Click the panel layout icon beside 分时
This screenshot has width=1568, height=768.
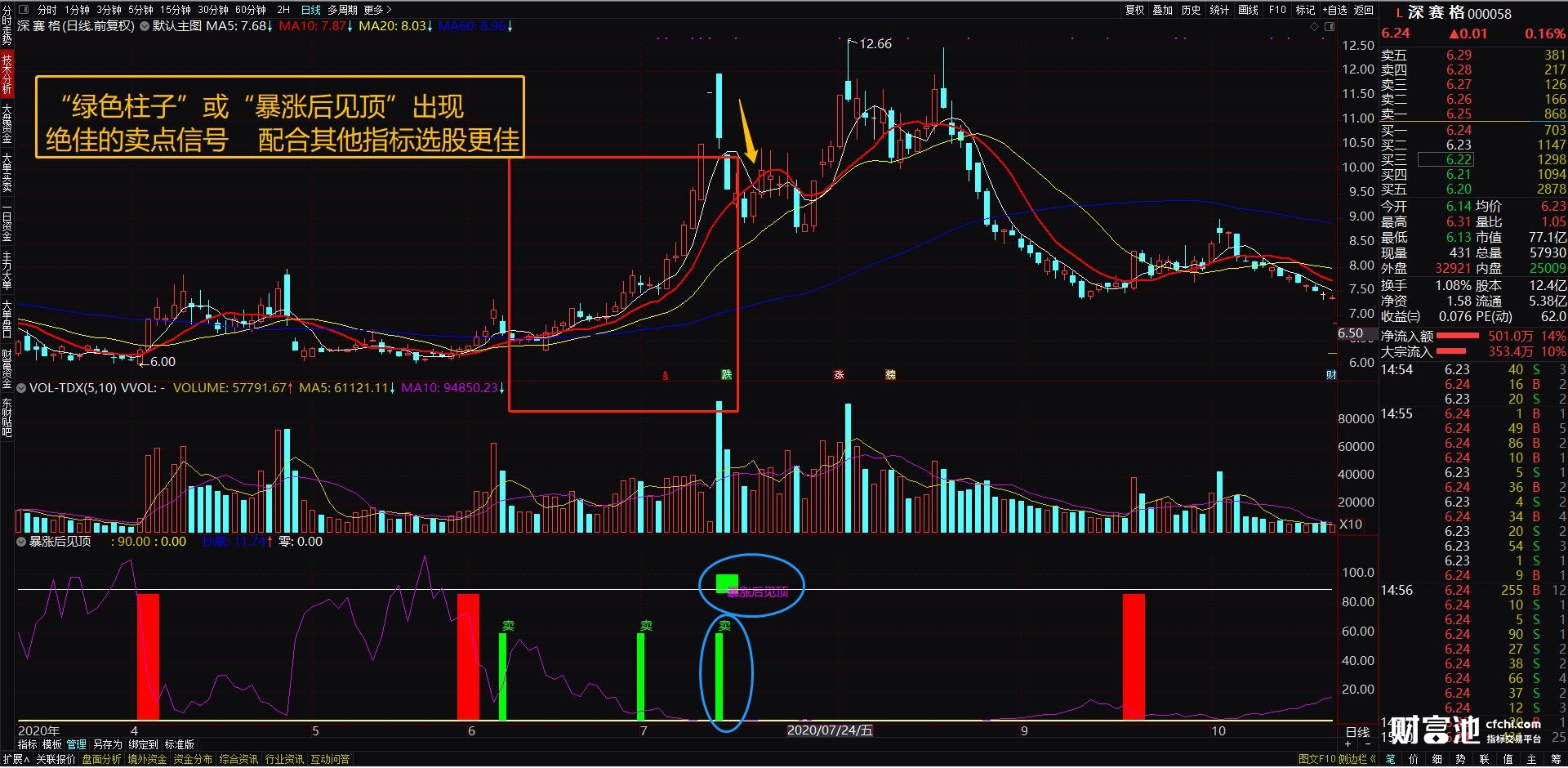(24, 10)
